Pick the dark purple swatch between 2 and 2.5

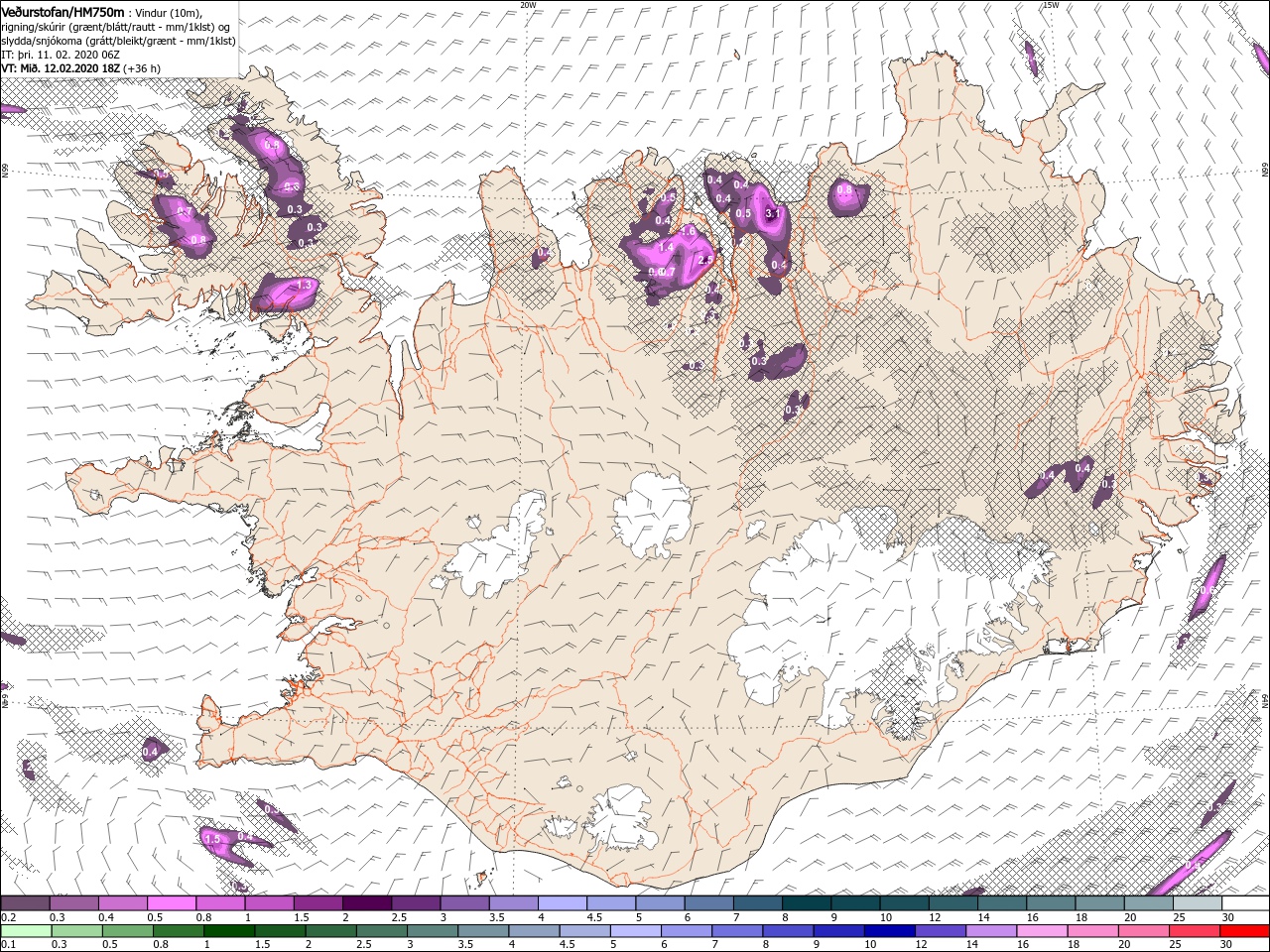[x=367, y=903]
